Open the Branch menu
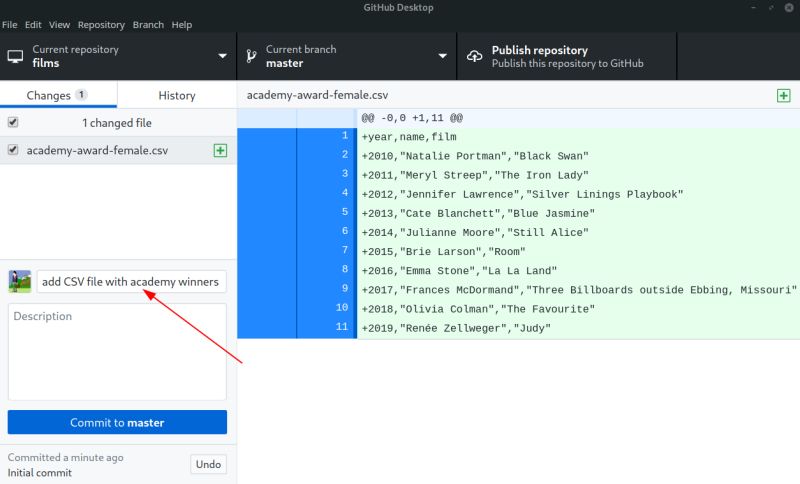Screen dimensions: 800x484 (148, 24)
